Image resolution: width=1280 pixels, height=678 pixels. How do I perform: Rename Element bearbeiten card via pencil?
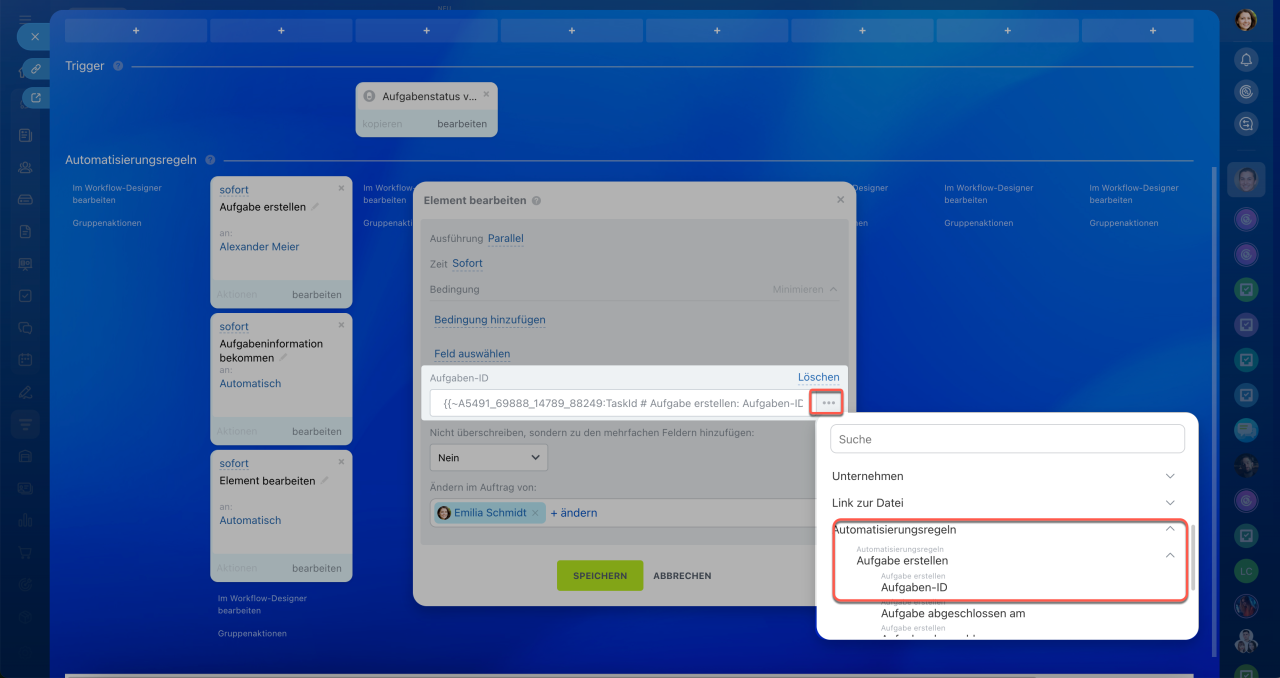point(325,481)
